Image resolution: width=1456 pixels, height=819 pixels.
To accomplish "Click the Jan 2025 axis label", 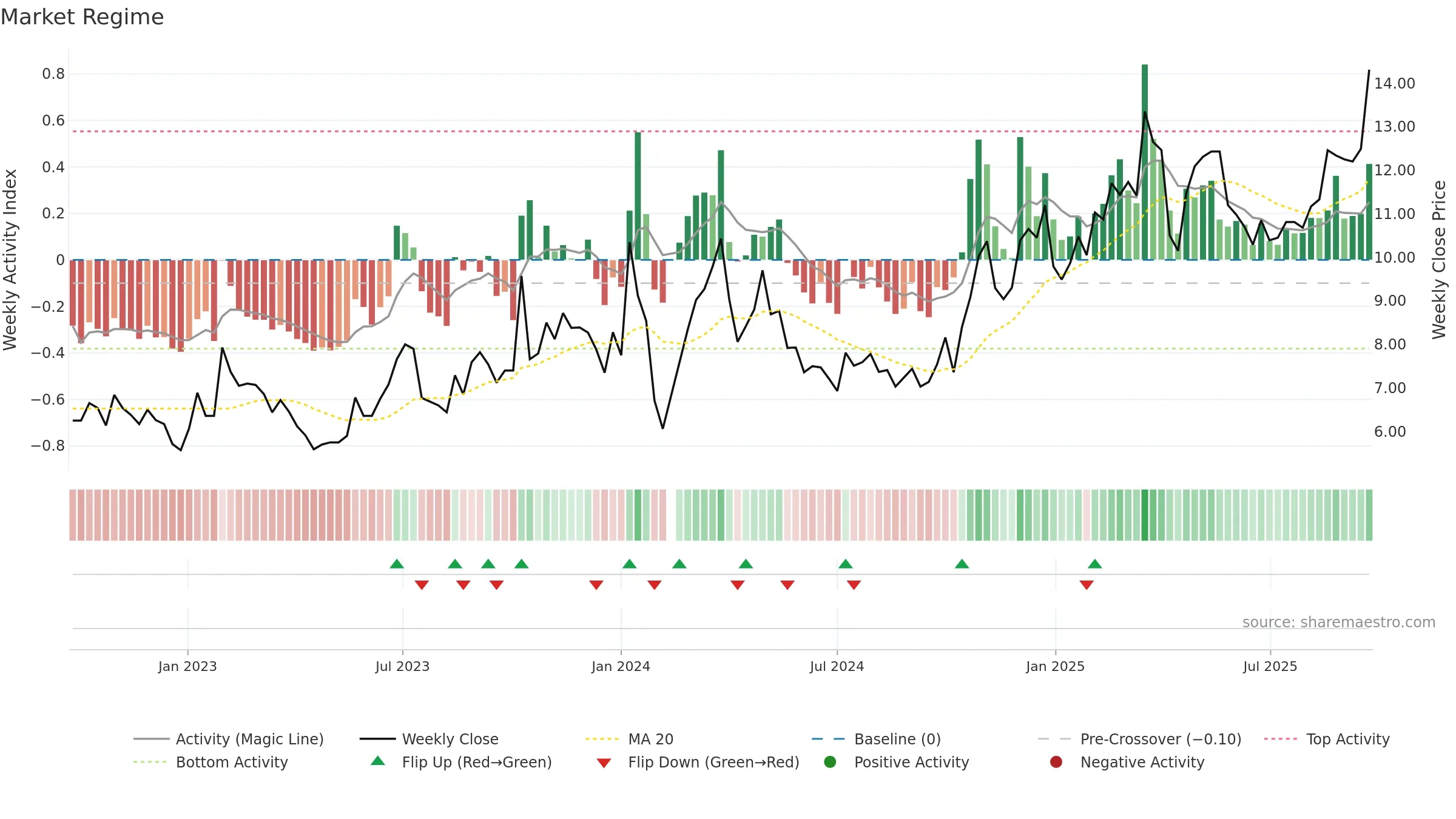I will coord(1055,666).
